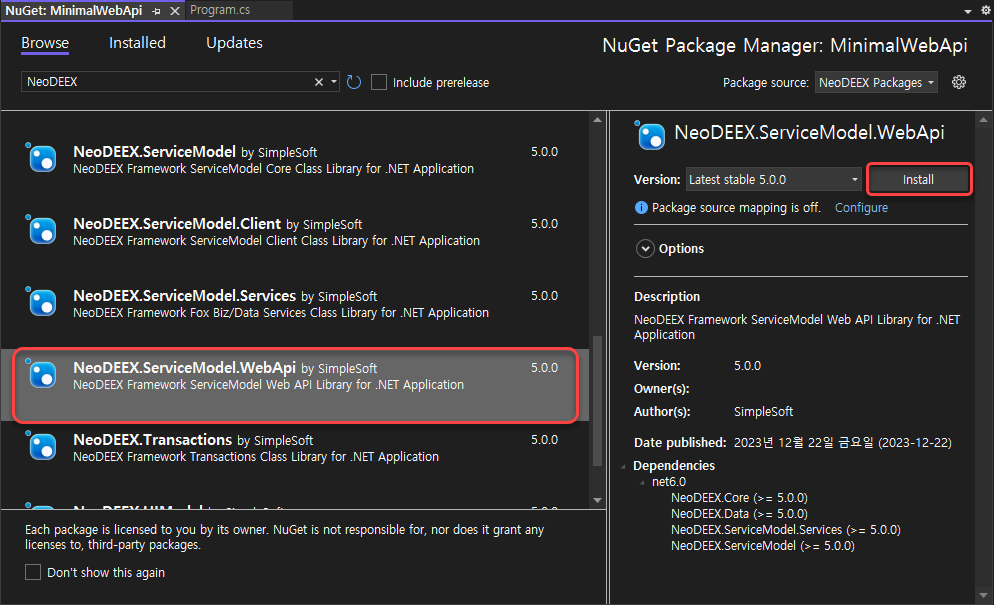Expand the Options section

645,249
